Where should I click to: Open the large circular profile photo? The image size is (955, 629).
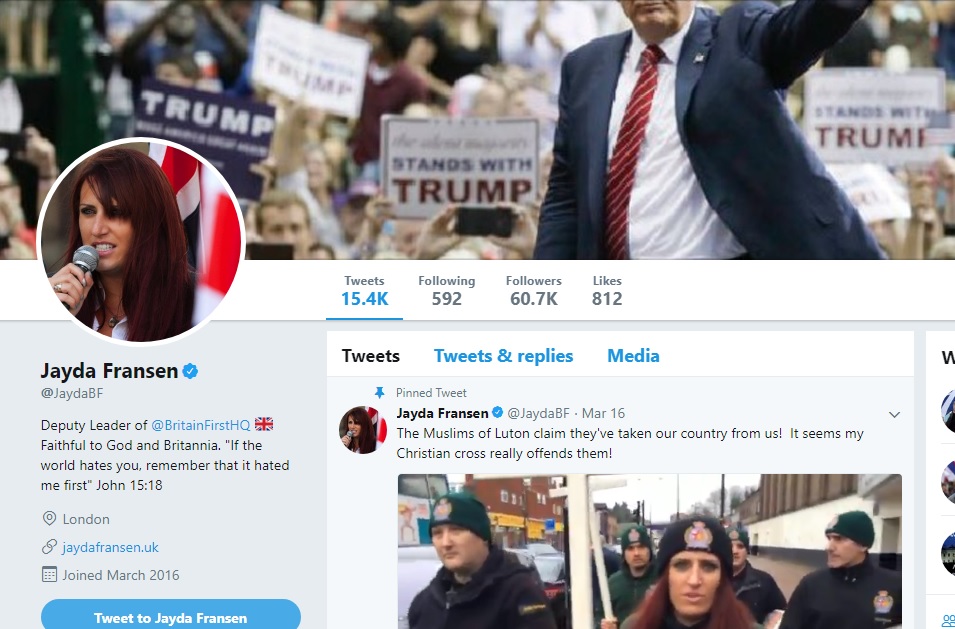click(141, 241)
